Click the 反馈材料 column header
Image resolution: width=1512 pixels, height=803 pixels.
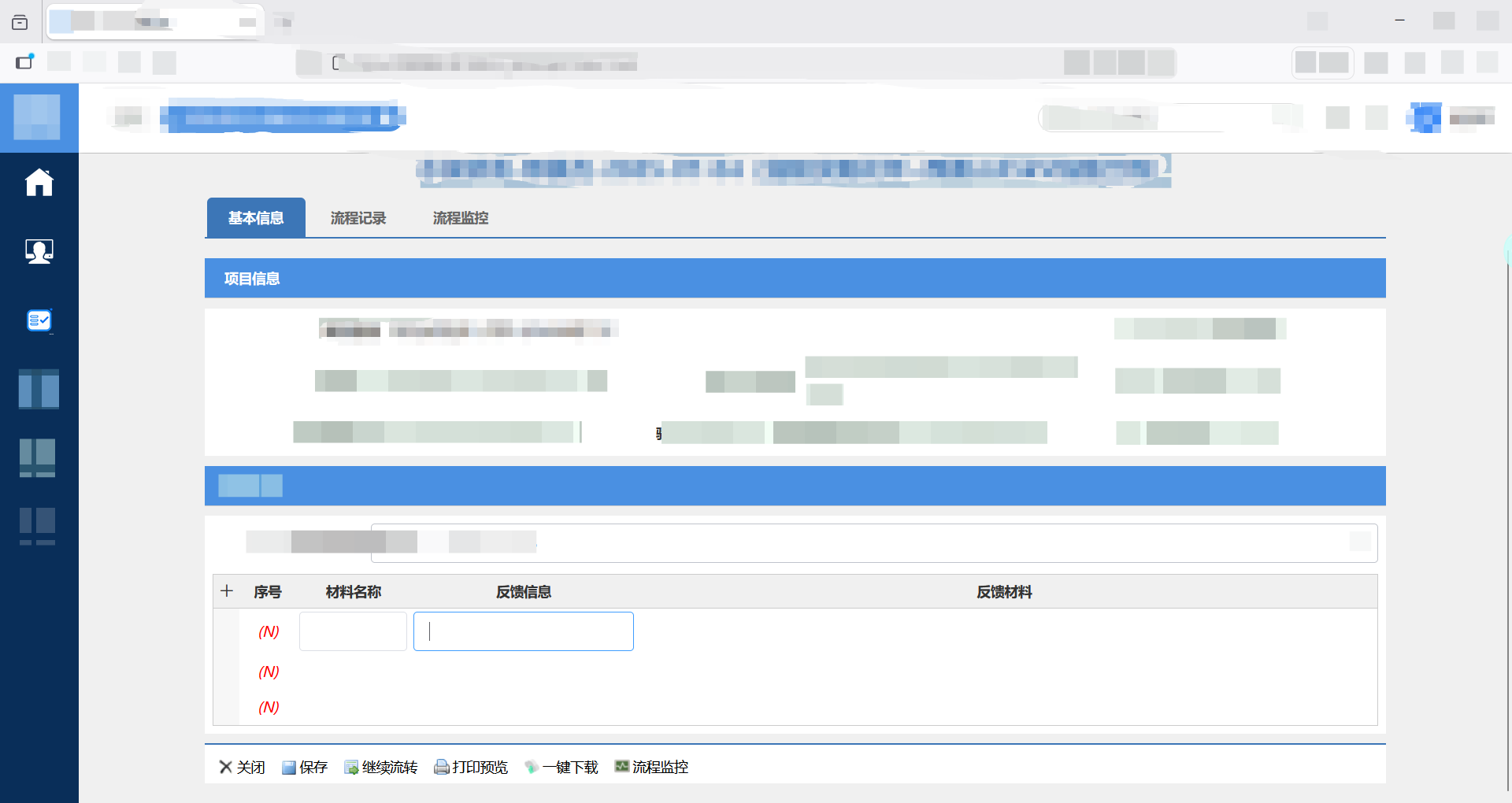pos(1004,592)
